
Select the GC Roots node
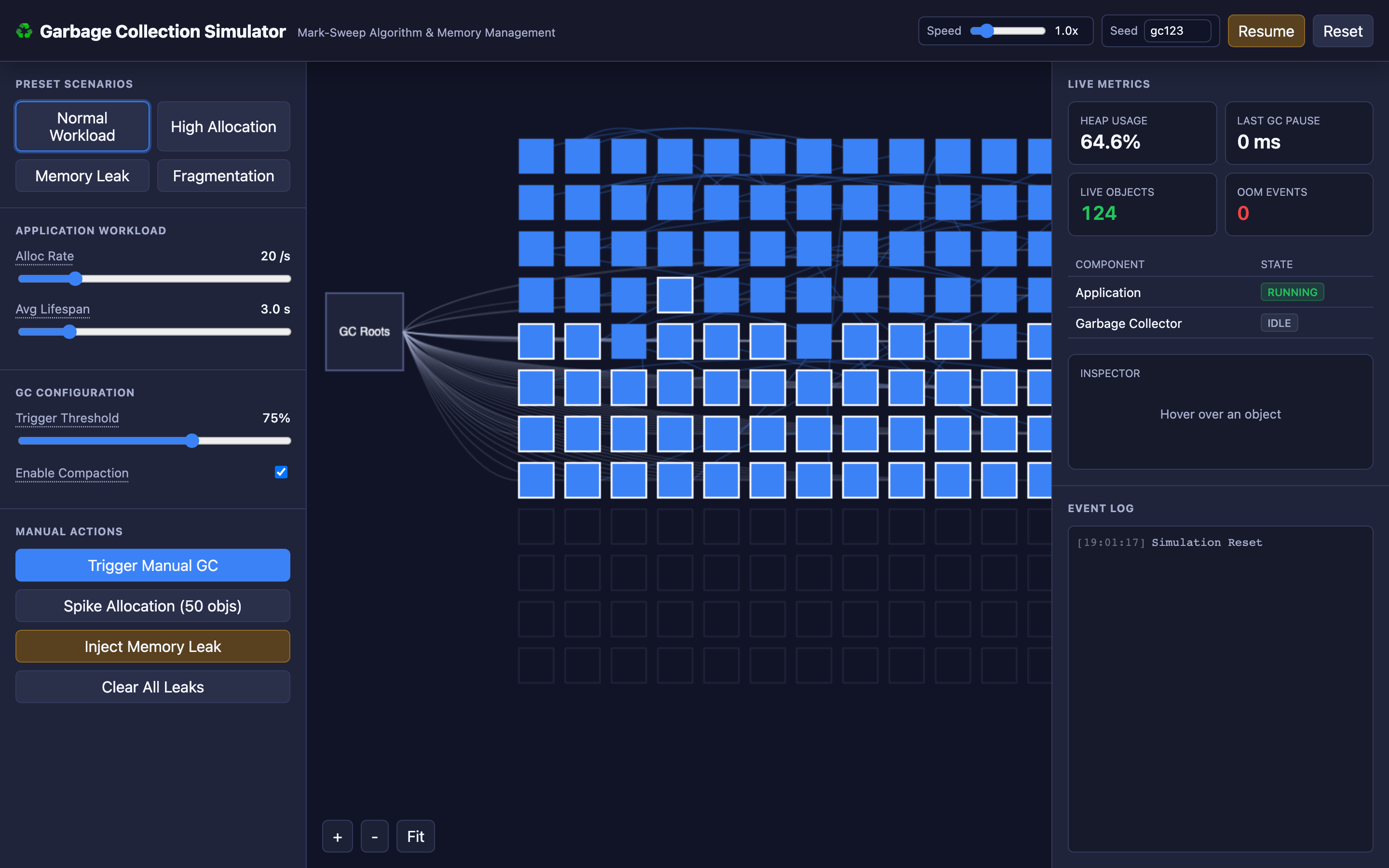point(365,331)
